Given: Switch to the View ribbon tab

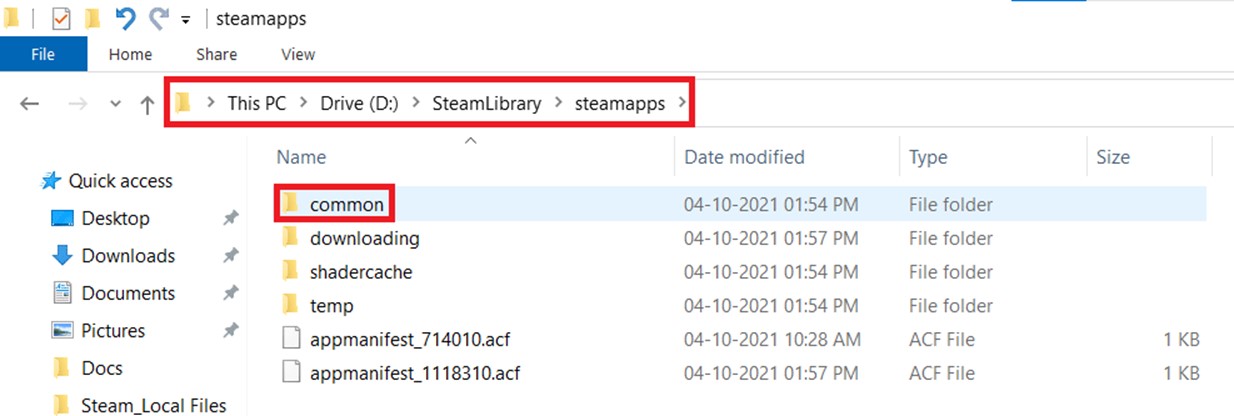Looking at the screenshot, I should pyautogui.click(x=298, y=54).
